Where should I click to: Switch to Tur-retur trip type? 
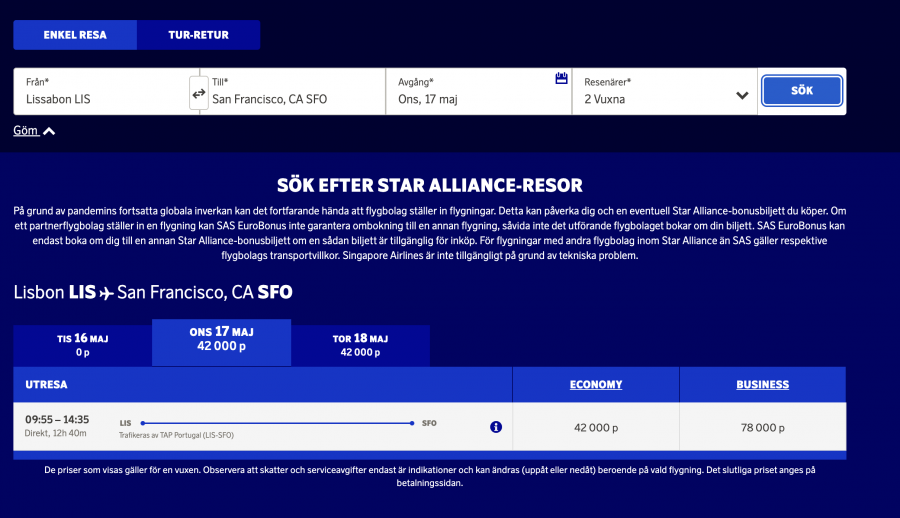click(198, 35)
